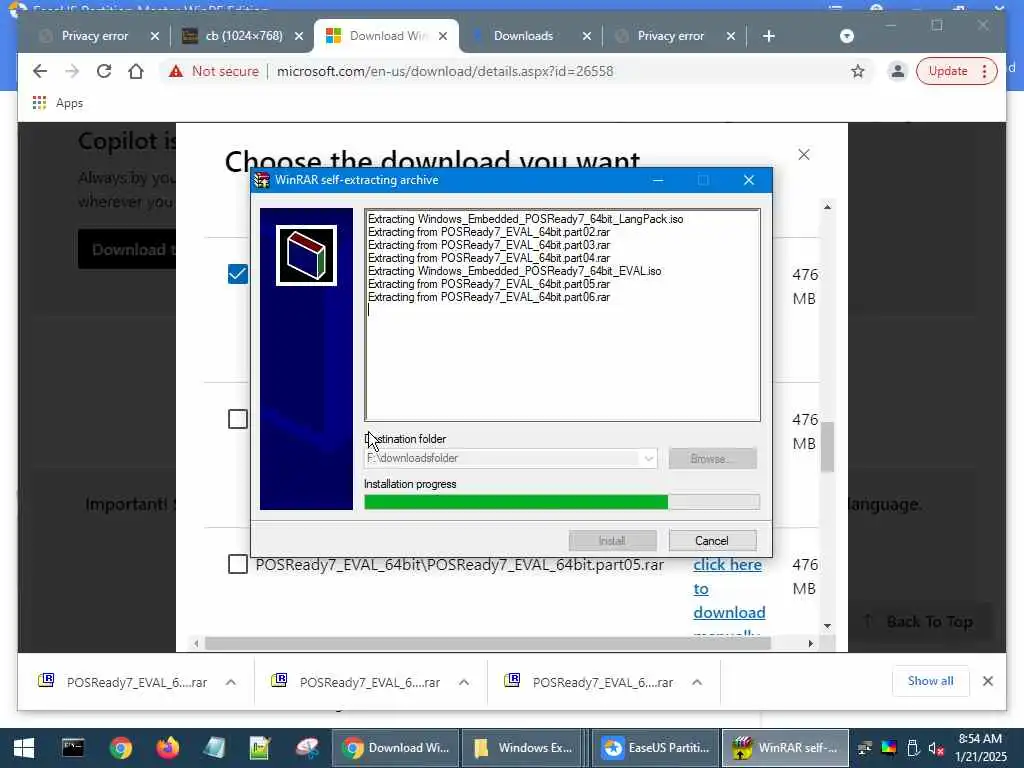
Task: Switch to cb (1024×768) tab
Action: (x=244, y=36)
